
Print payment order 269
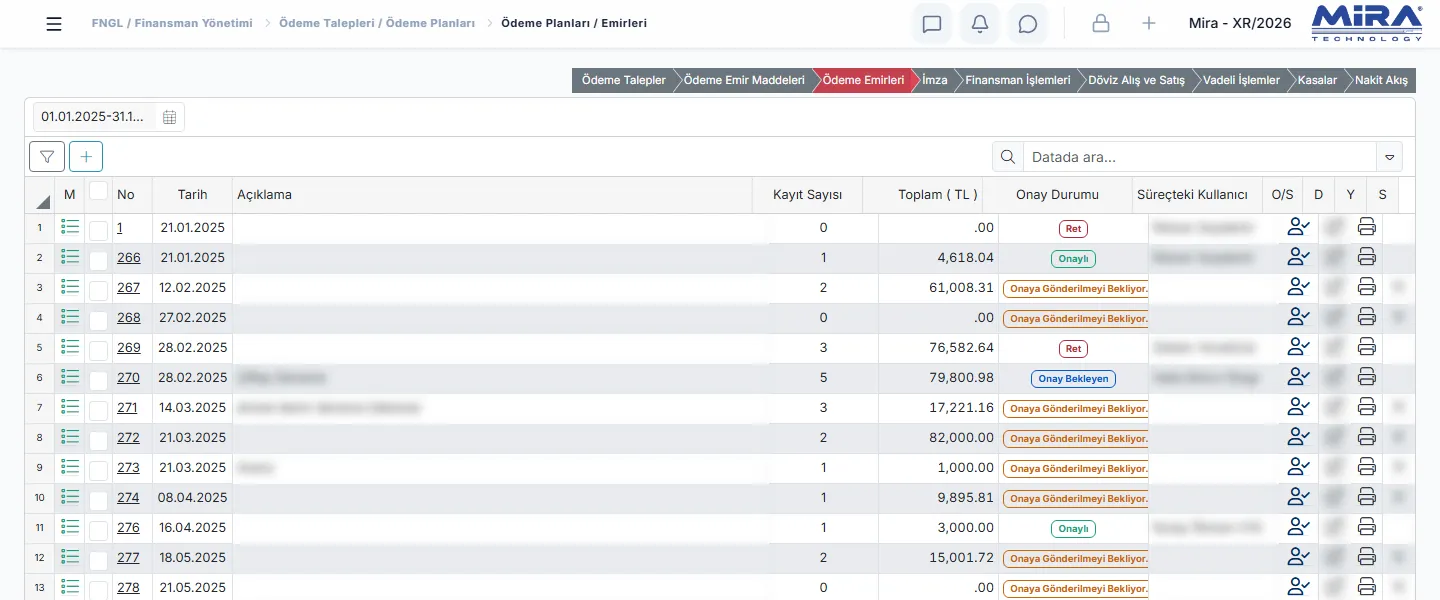1367,348
